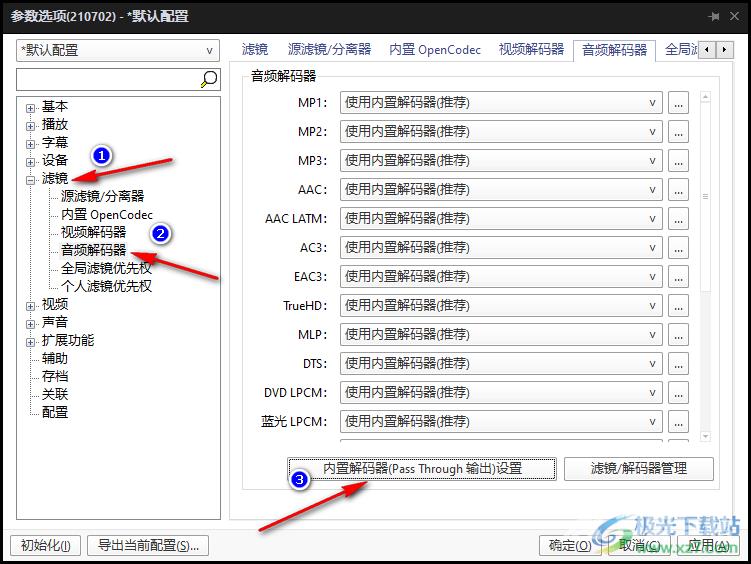This screenshot has width=751, height=564.
Task: Select 个人滤镜优先权 in the tree
Action: [x=106, y=286]
